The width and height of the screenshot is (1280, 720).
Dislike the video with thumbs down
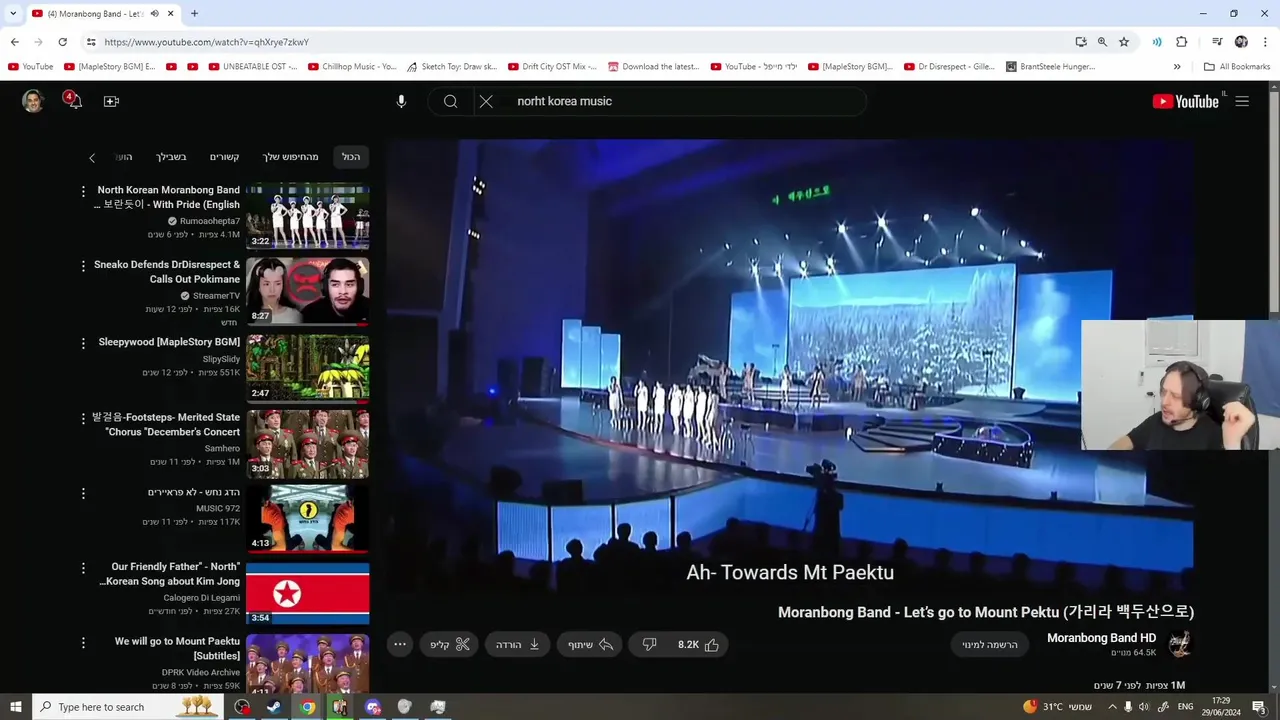tap(649, 645)
